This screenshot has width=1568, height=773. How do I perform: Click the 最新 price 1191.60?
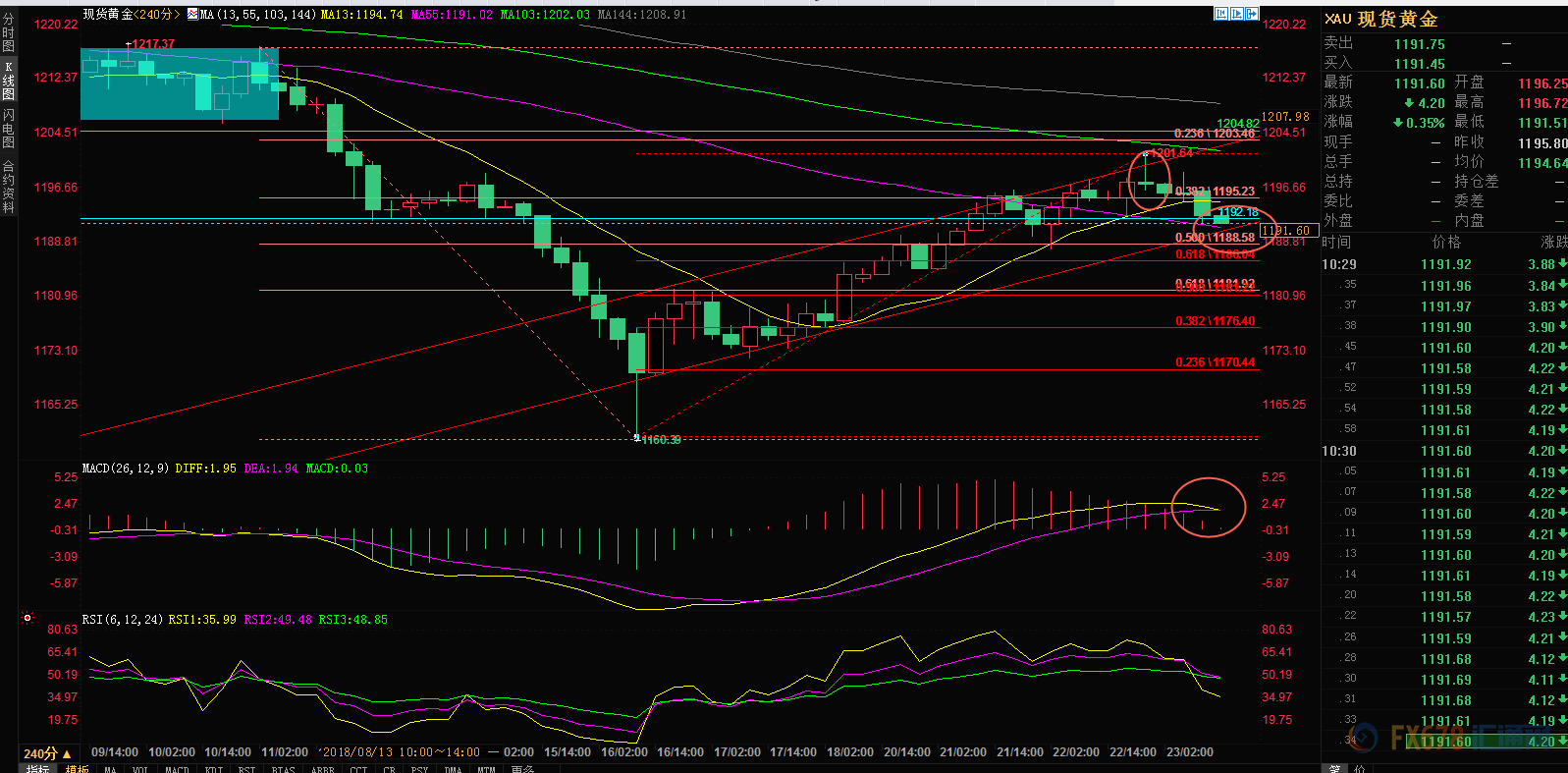point(1420,83)
